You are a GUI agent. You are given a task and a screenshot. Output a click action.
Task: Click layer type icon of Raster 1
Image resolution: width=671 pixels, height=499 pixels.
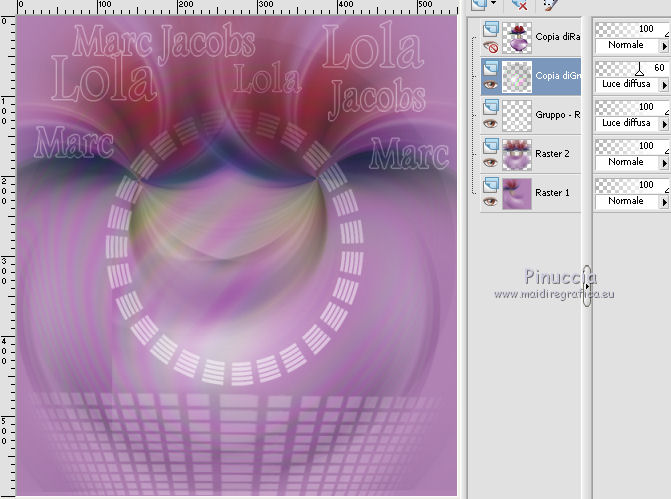click(x=491, y=185)
